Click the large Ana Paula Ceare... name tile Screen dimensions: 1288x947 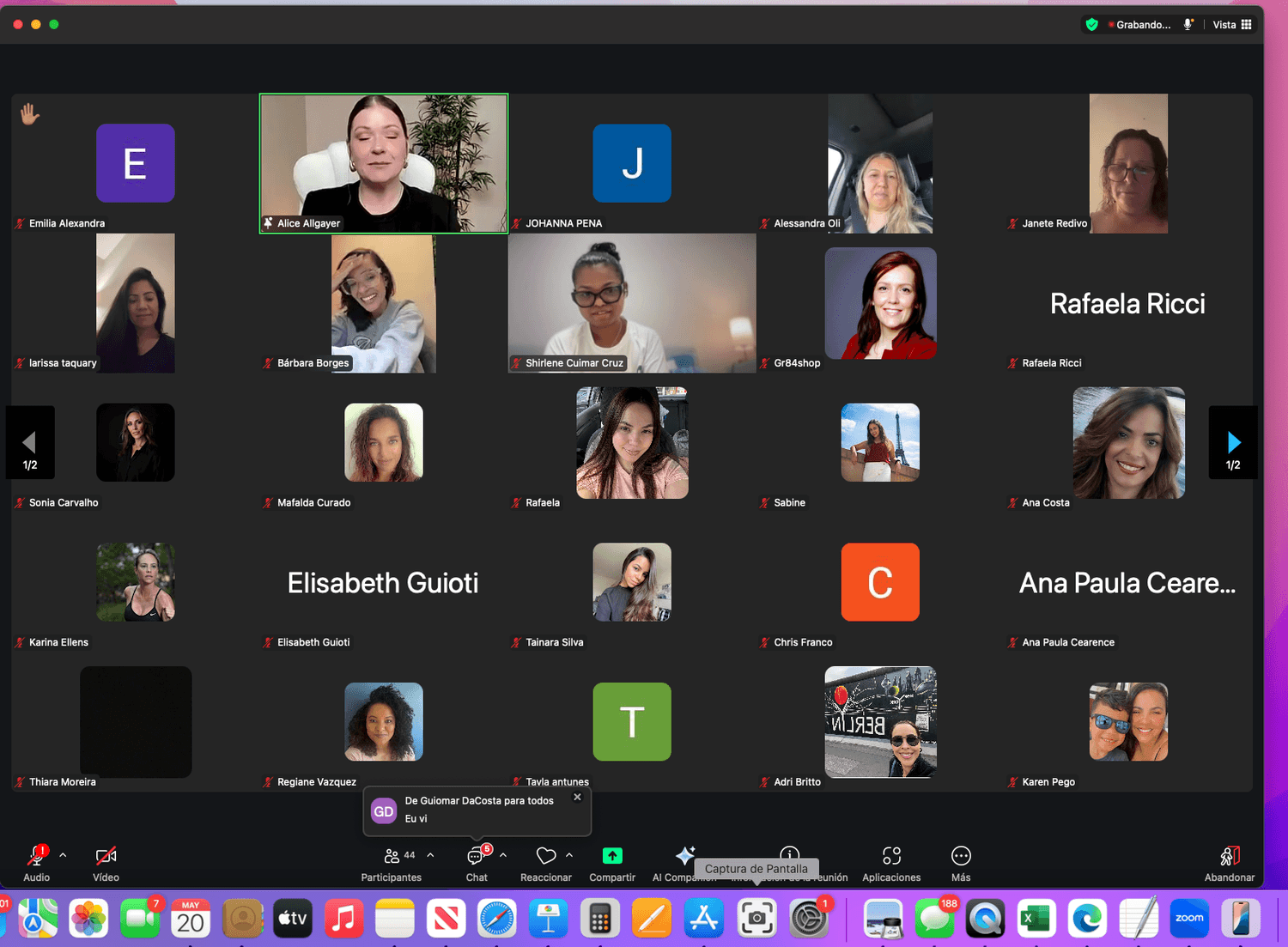pyautogui.click(x=1127, y=583)
